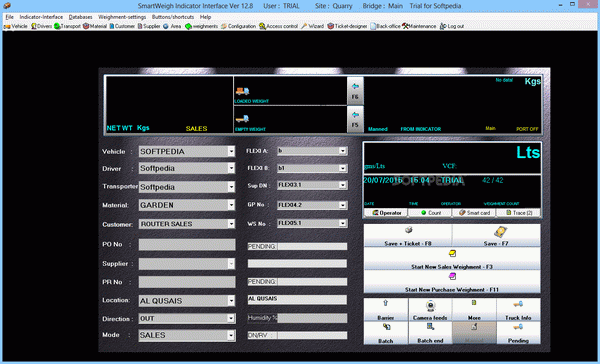Capture the loaded weight with the F6 arrow

[x=355, y=90]
